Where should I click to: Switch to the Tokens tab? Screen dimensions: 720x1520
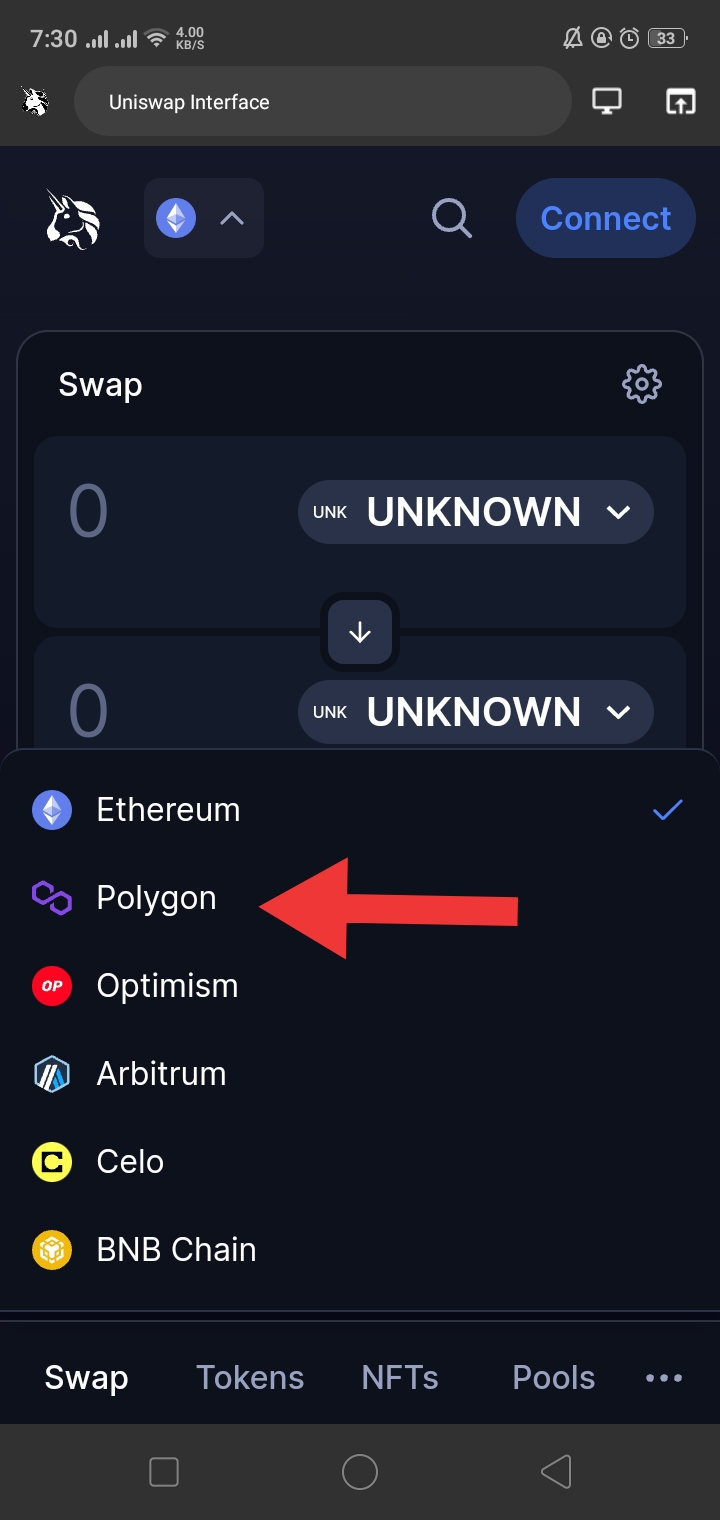(x=250, y=1377)
